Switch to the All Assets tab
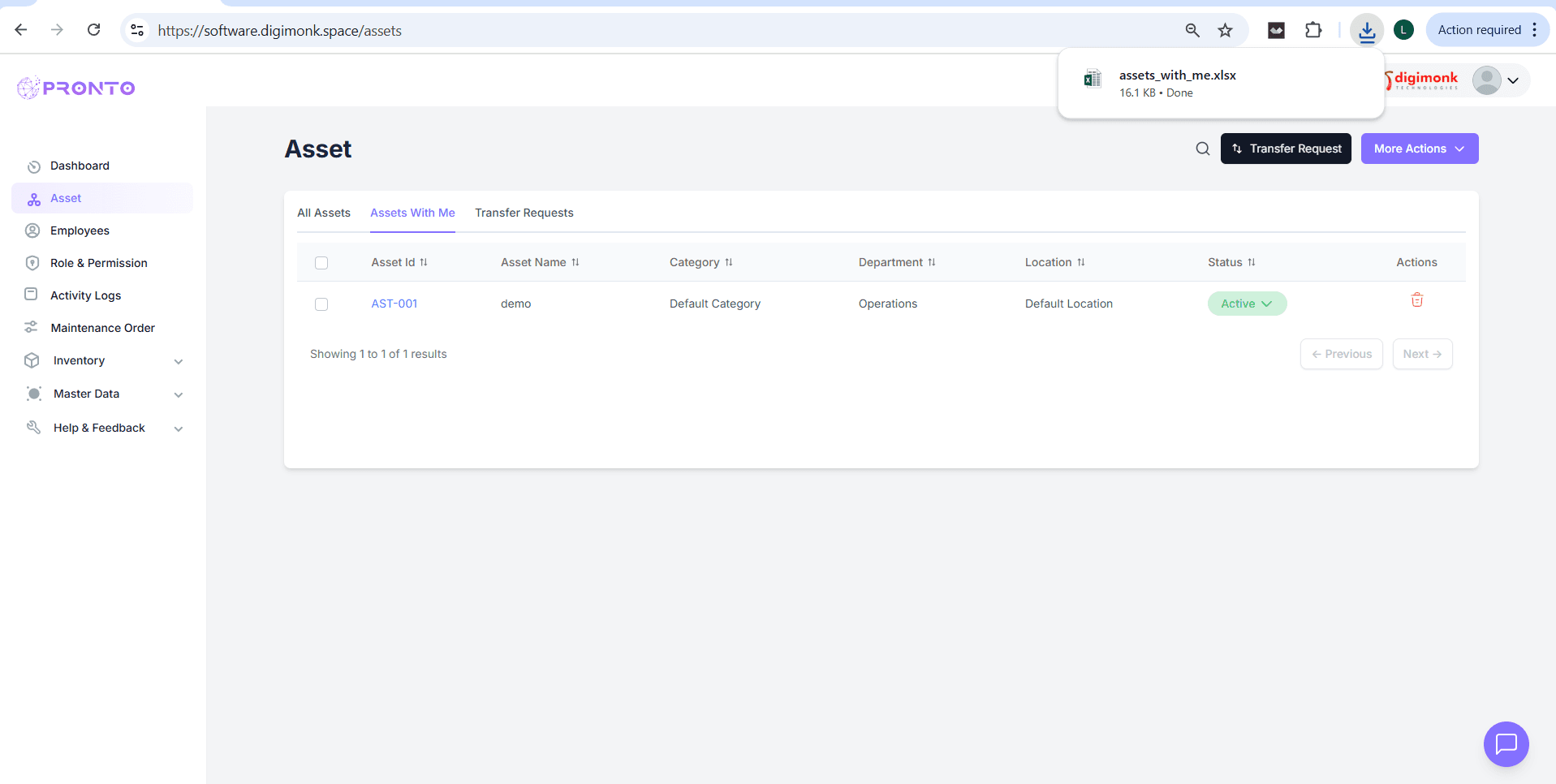The height and width of the screenshot is (784, 1556). 324,213
